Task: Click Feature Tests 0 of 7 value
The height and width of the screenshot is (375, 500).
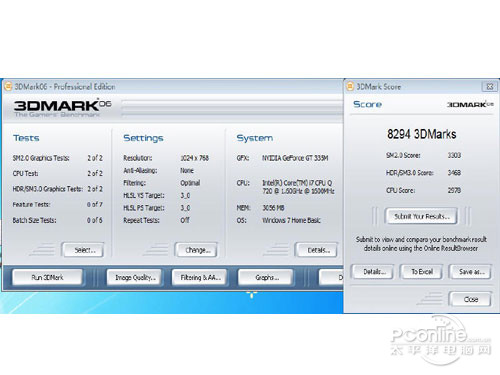Action: [95, 204]
